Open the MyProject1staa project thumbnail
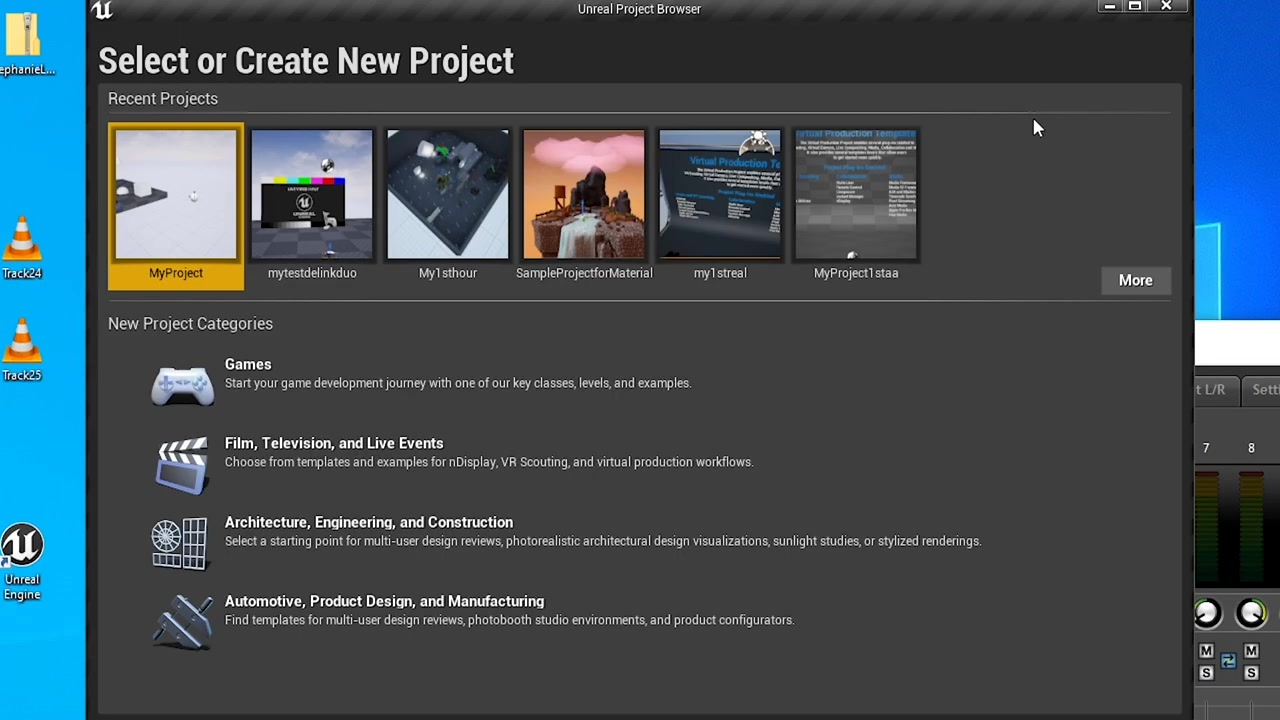 (856, 195)
